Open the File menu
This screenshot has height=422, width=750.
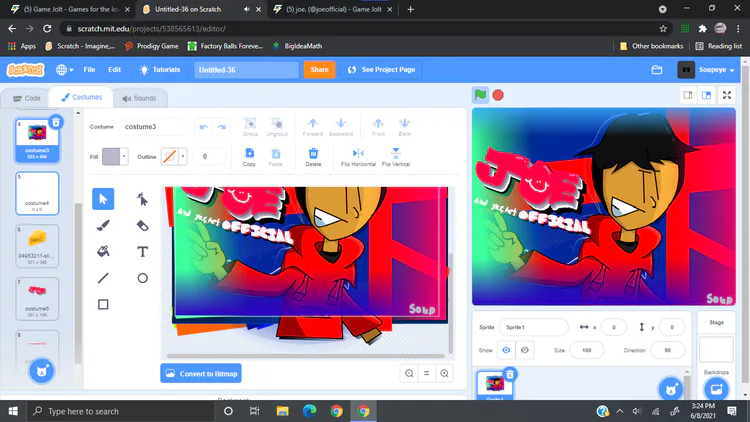(x=89, y=70)
